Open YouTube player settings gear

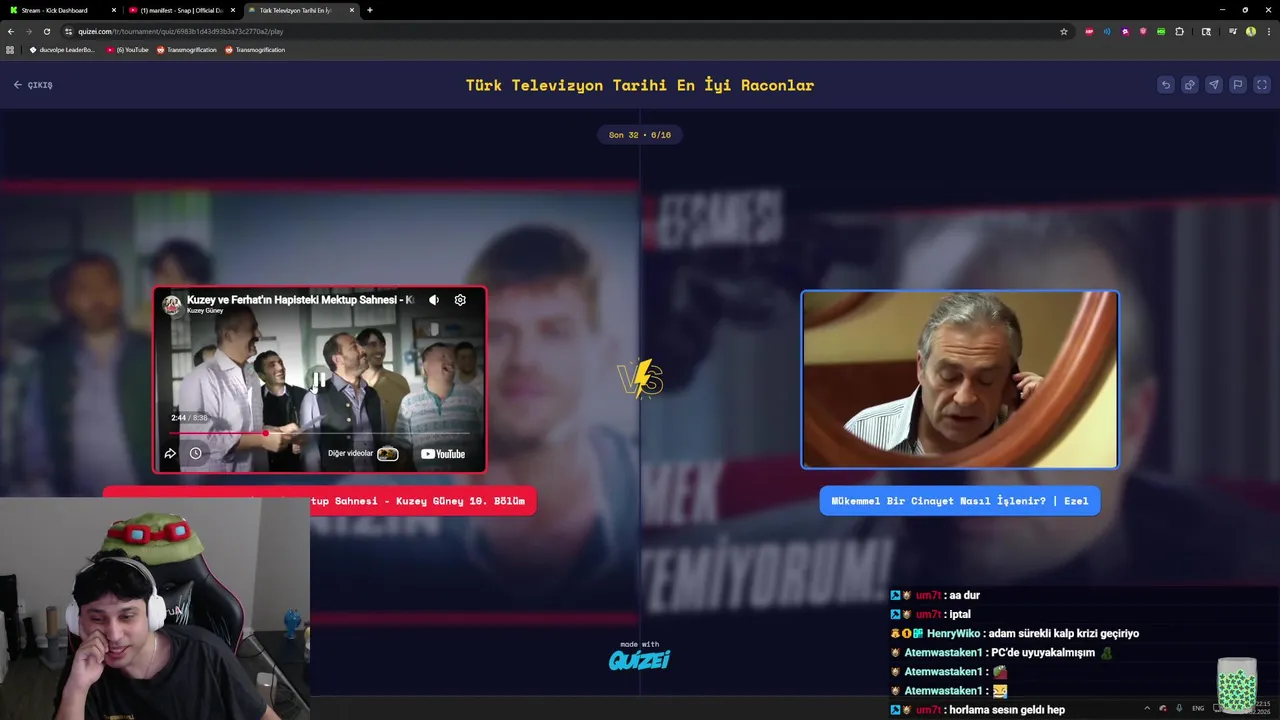(x=460, y=300)
